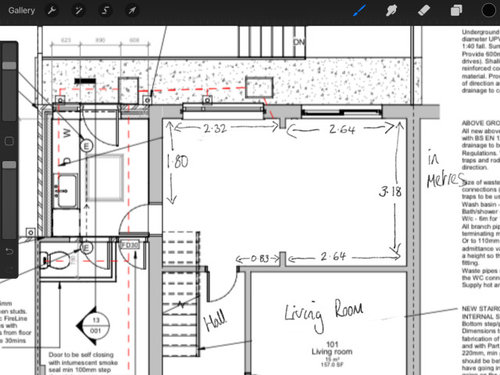This screenshot has width=500, height=375.
Task: Click the FD30 door tag
Action: (x=129, y=245)
